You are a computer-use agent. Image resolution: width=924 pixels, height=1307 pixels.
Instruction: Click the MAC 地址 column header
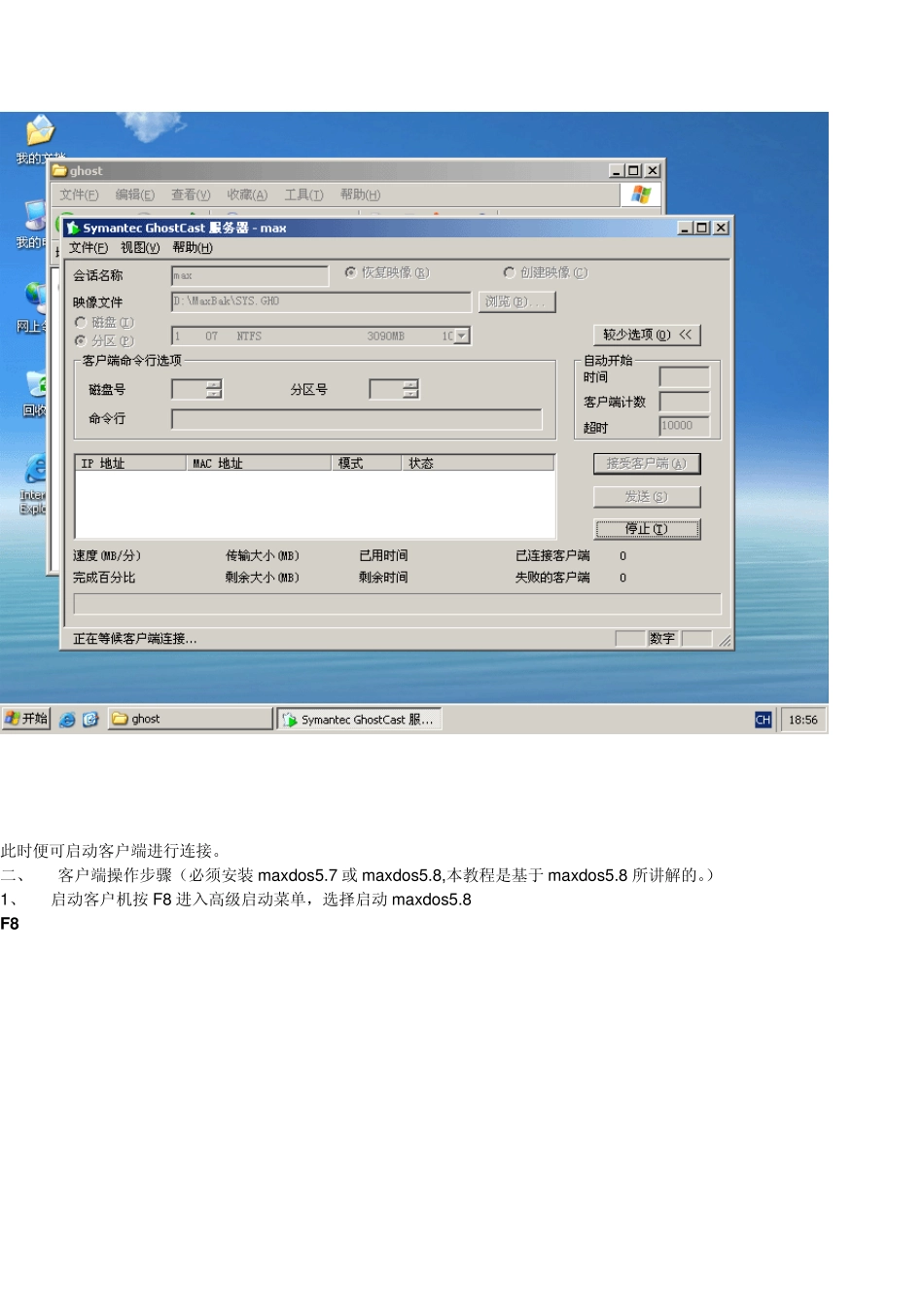click(x=259, y=463)
